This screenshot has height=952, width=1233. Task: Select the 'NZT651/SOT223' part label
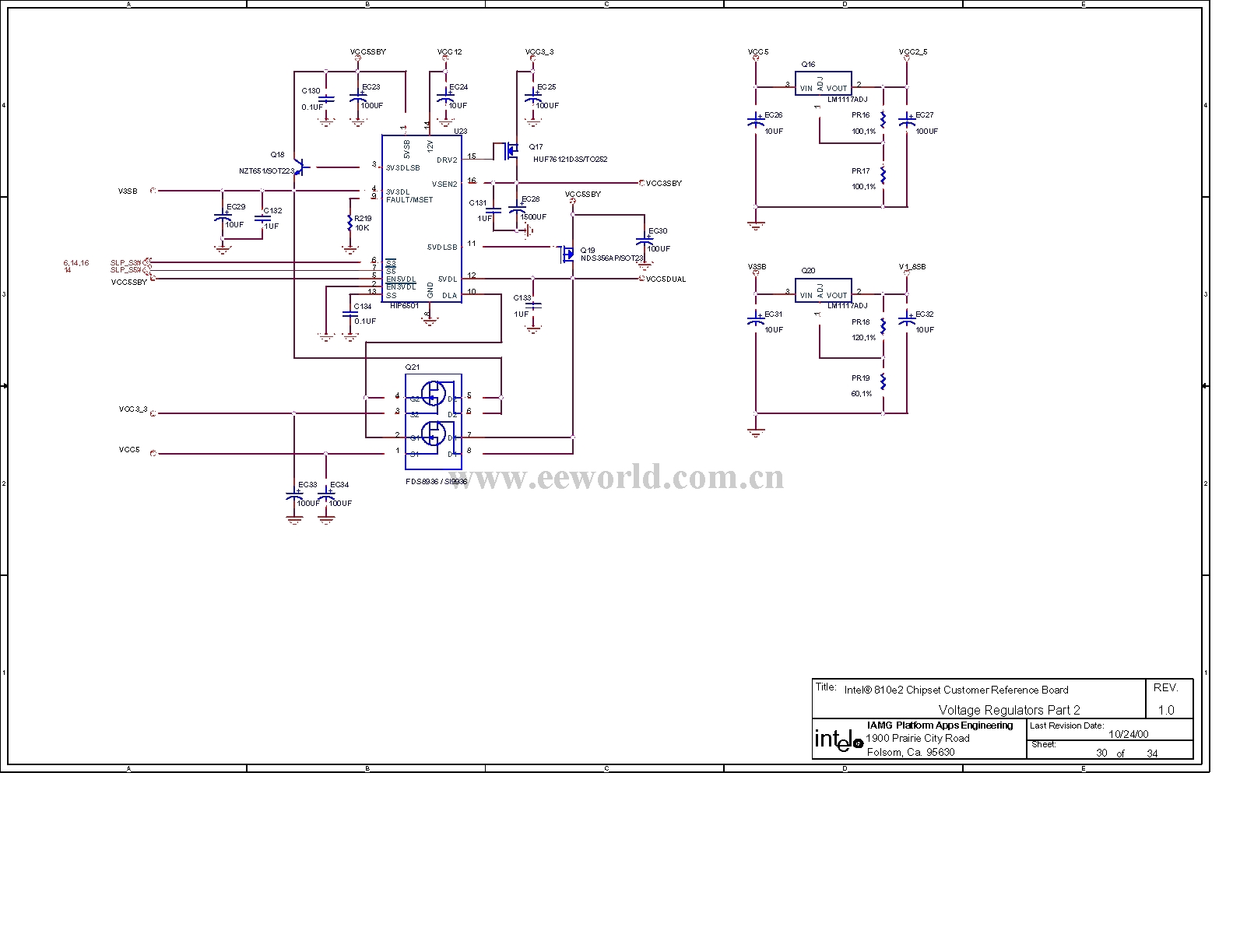[x=266, y=170]
